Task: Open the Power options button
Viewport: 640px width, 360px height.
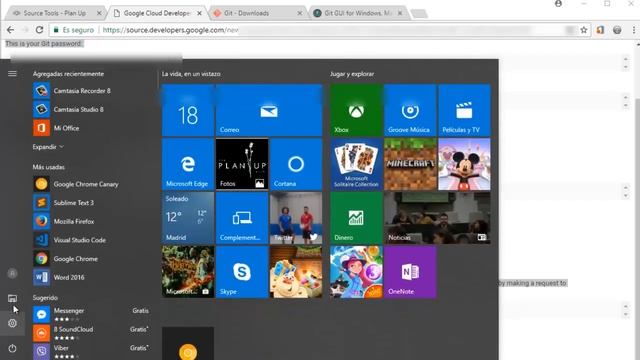Action: (12, 348)
